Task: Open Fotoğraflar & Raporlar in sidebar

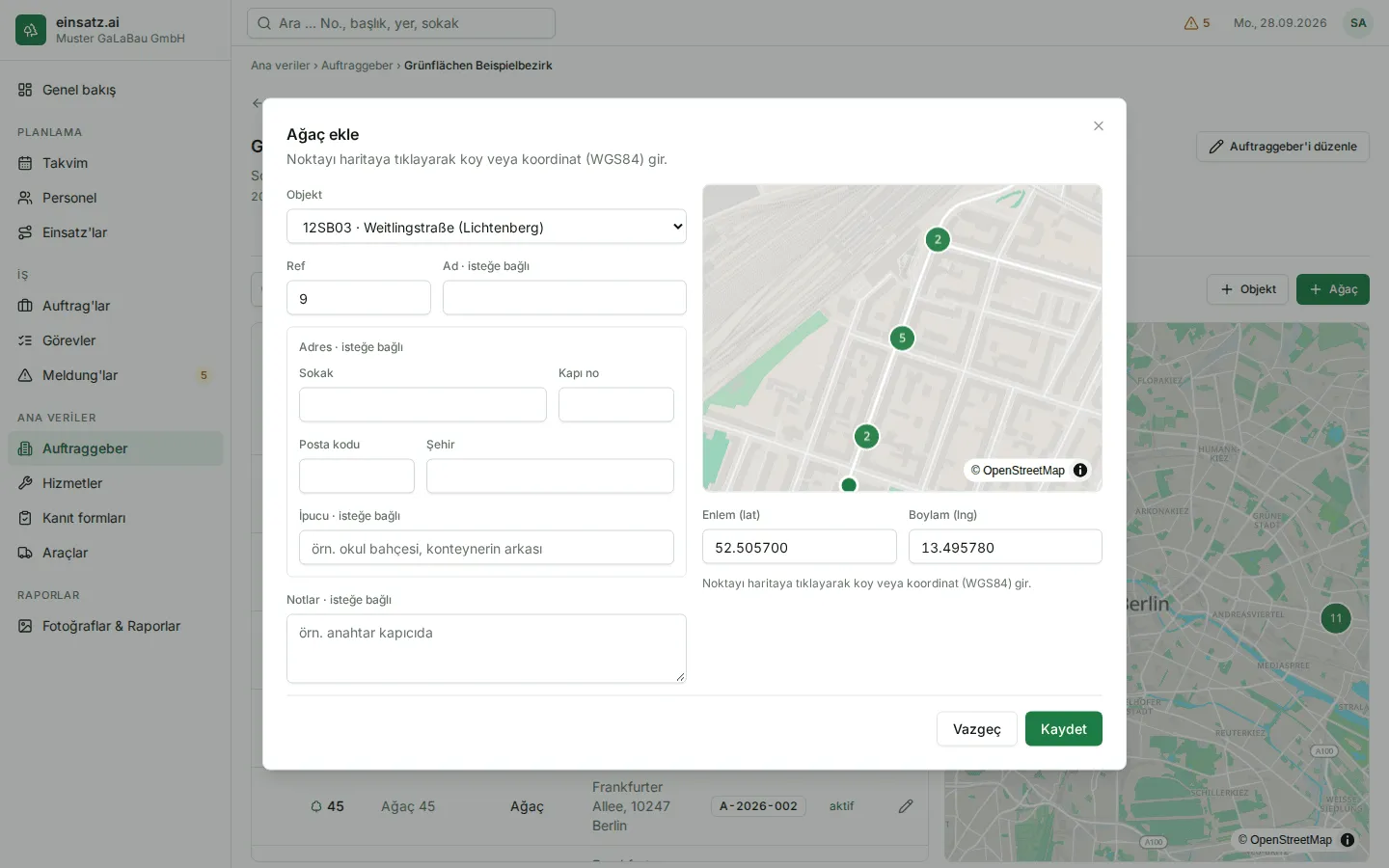Action: (116, 626)
